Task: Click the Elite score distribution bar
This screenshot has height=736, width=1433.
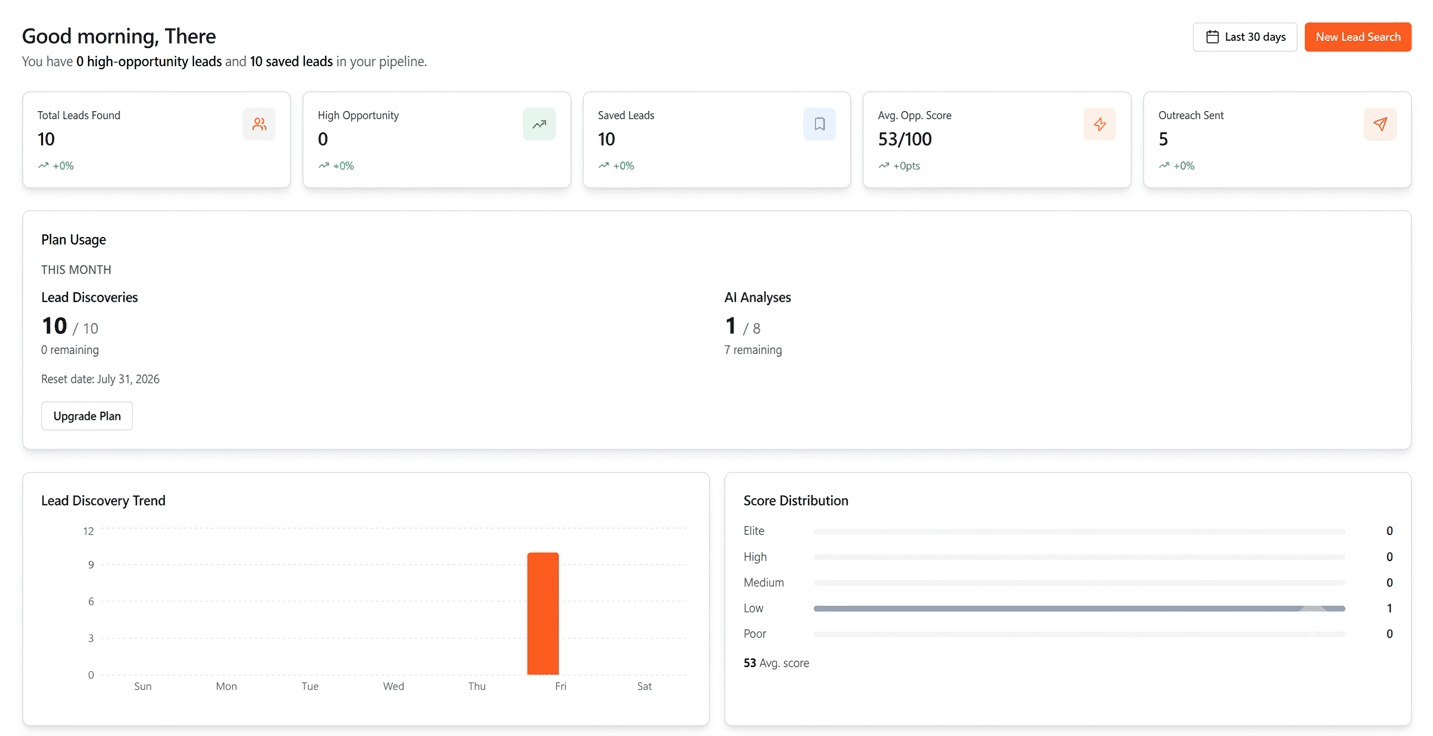Action: coord(1079,531)
